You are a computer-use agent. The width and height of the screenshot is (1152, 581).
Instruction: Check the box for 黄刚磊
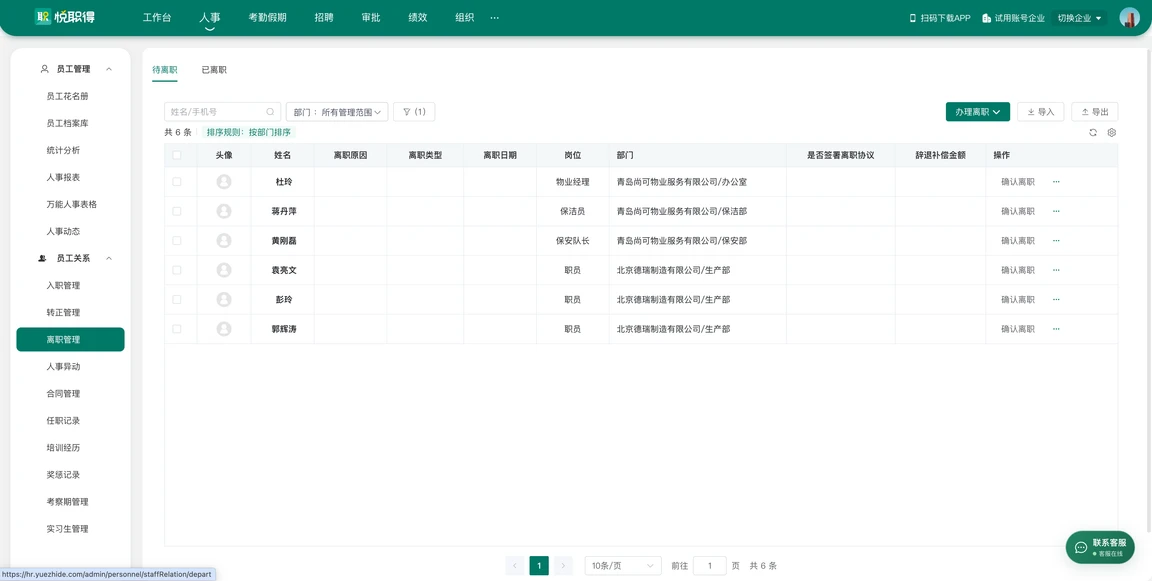coord(176,240)
